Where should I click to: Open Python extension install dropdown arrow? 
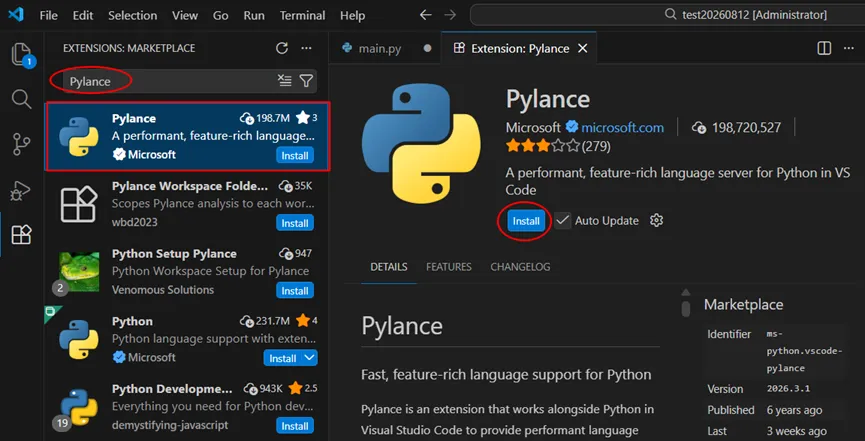310,358
